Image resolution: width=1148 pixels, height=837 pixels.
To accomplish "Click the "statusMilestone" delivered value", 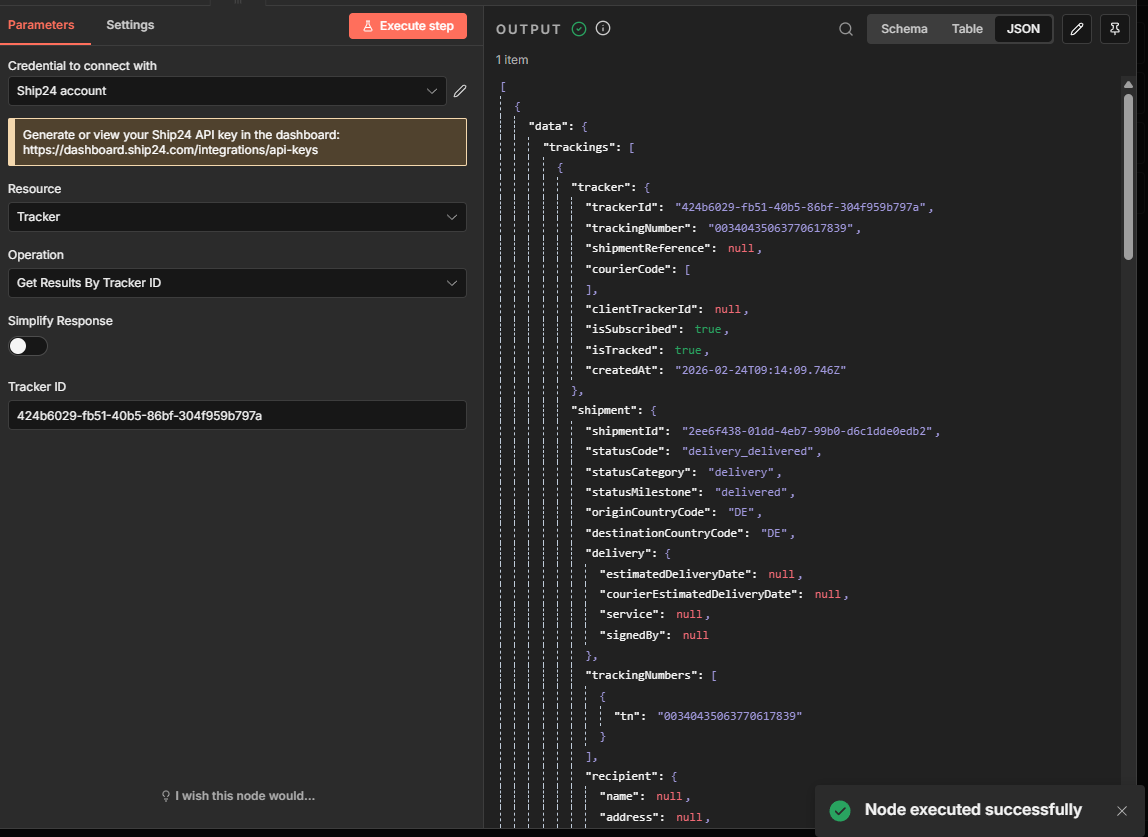I will tap(751, 492).
